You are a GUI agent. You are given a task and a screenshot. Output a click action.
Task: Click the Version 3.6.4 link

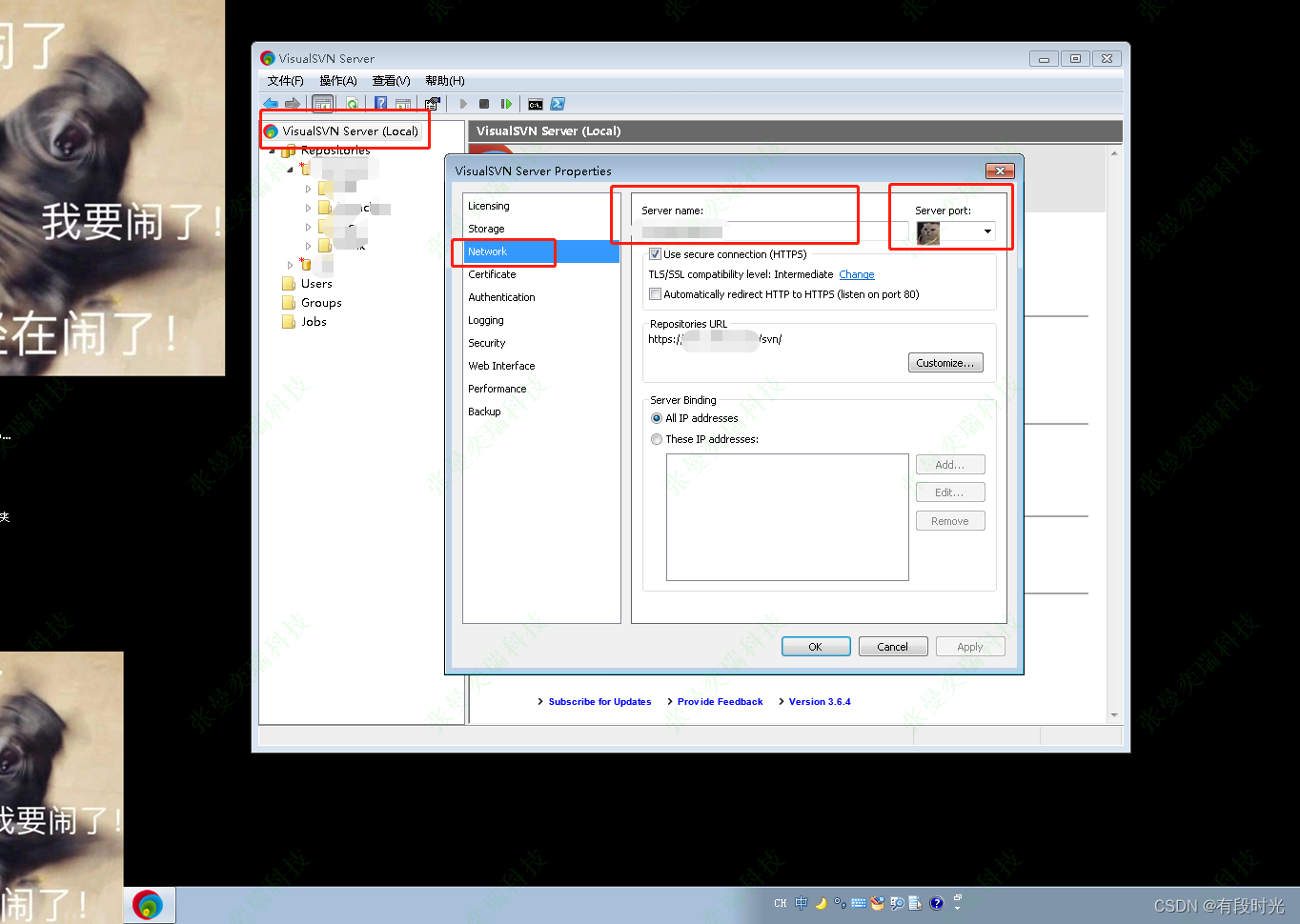(820, 702)
